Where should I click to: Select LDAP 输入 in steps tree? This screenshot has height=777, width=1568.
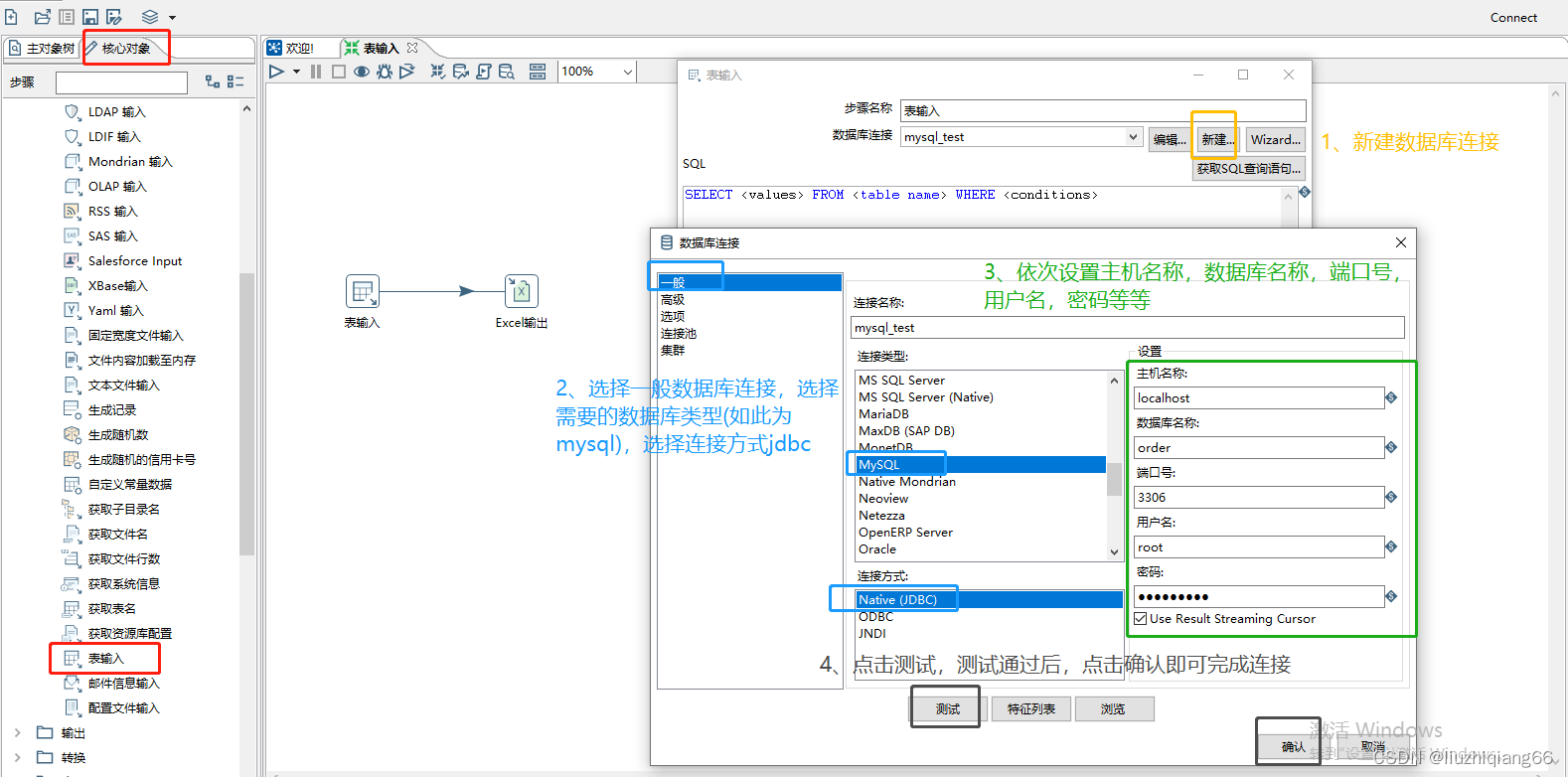[x=116, y=112]
